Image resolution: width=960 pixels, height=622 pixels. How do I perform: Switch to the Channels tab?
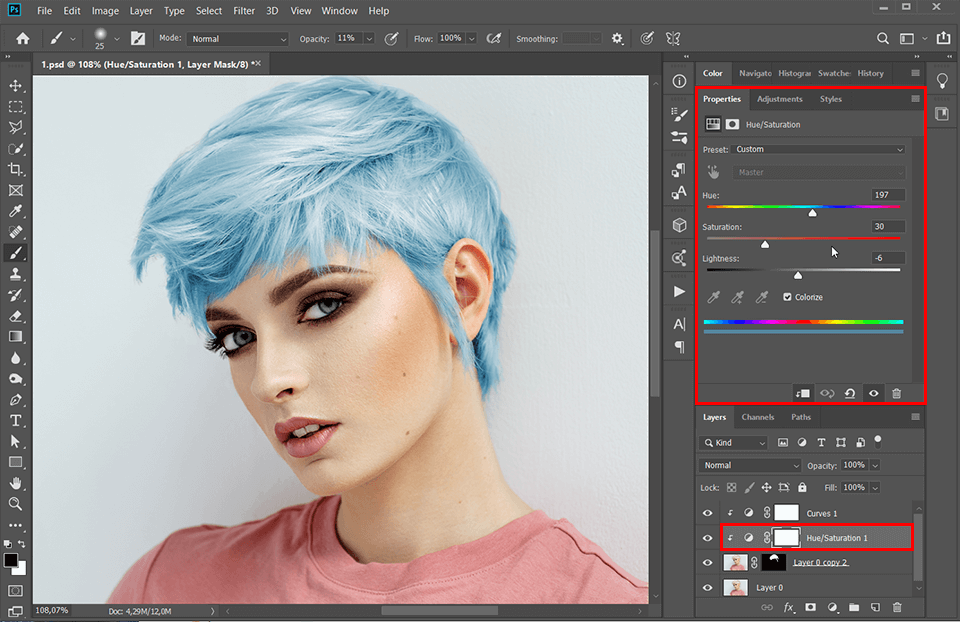758,417
